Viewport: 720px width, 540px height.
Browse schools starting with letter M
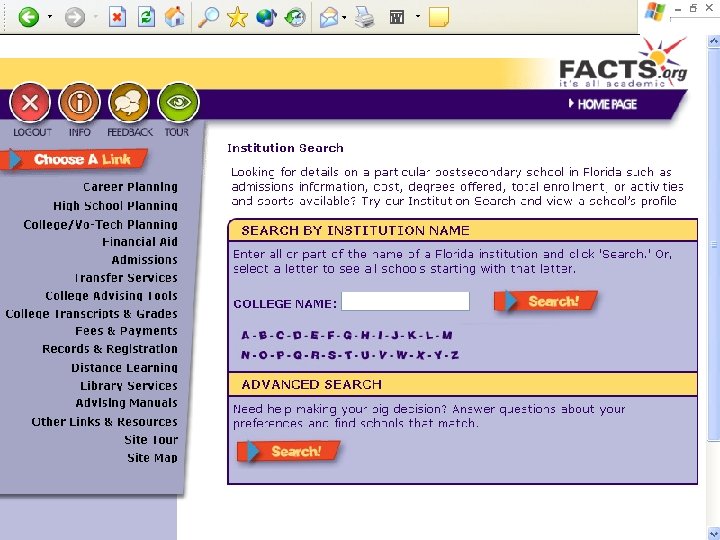click(447, 335)
